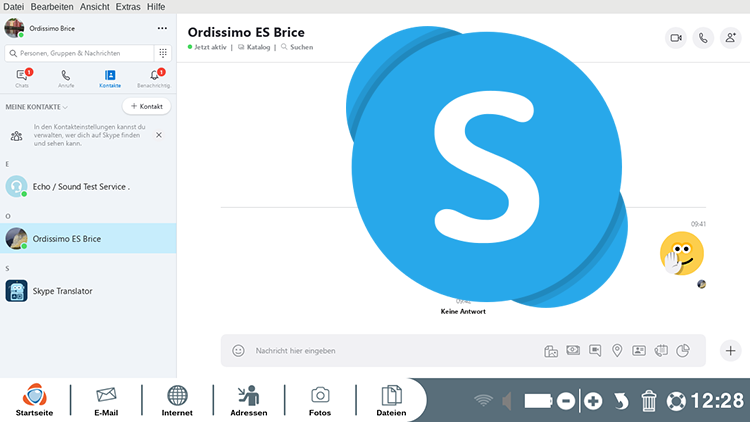This screenshot has width=750, height=422.
Task: Select the Skype Translator contact
Action: (x=88, y=291)
